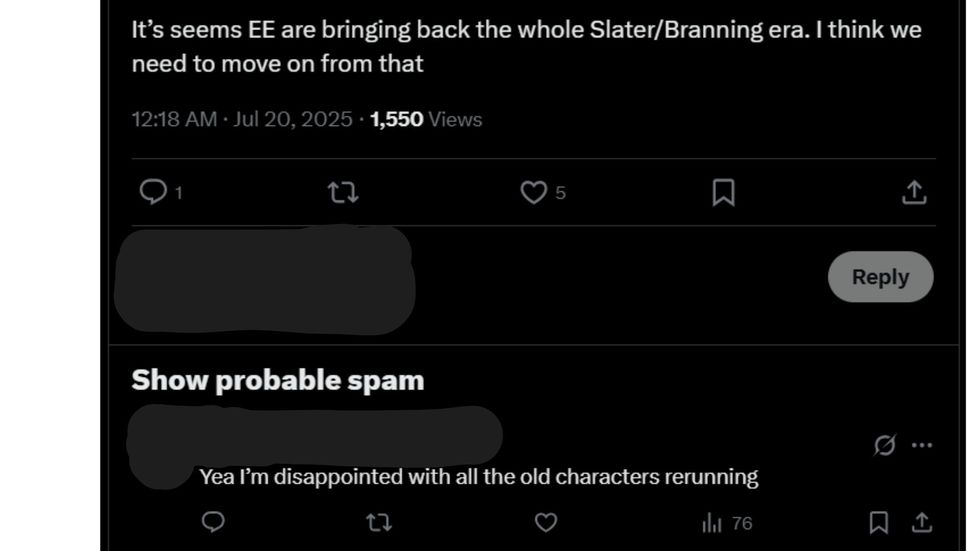Bookmark the main post
Screen dimensions: 980x551
pyautogui.click(x=723, y=192)
